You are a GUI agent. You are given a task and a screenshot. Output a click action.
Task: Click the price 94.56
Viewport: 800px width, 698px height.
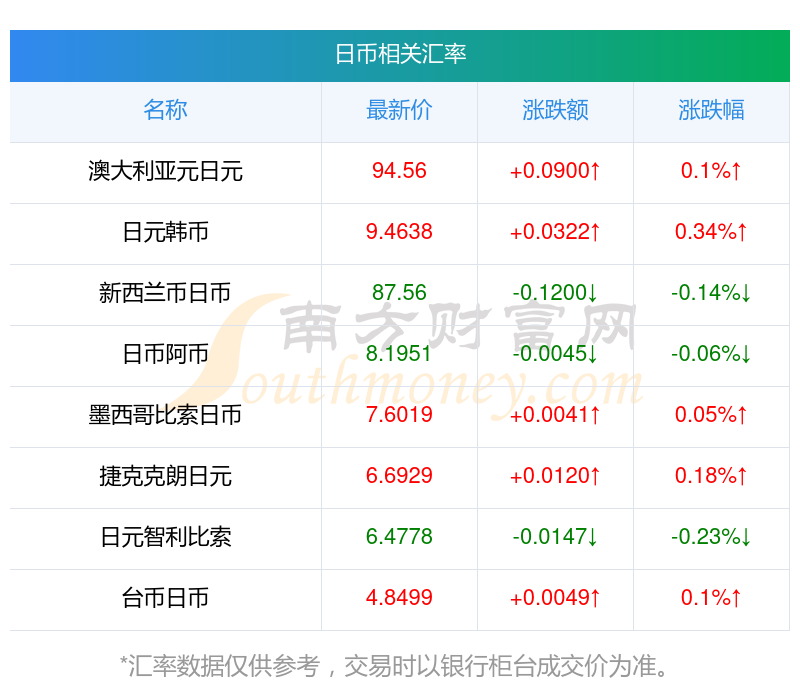pos(399,171)
